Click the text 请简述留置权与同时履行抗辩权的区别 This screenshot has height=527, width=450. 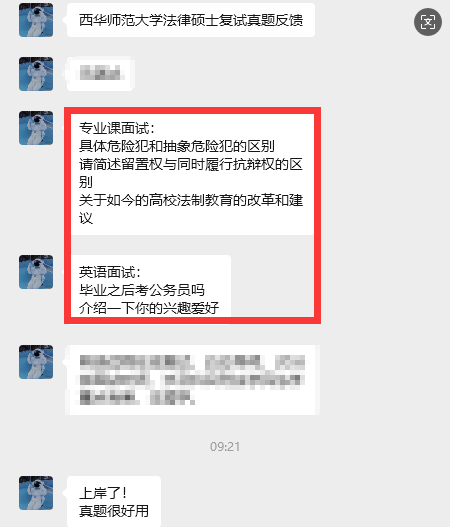pos(191,173)
